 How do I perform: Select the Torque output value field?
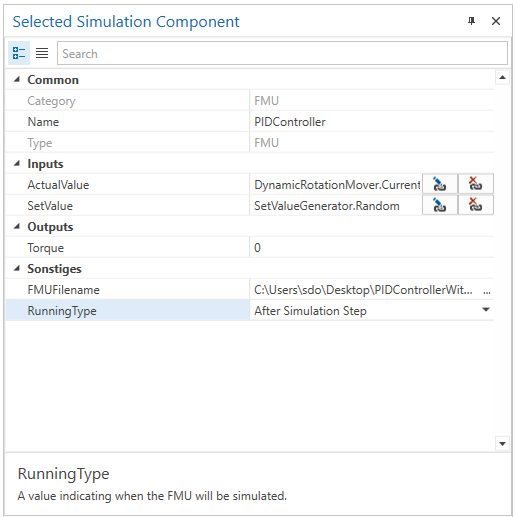372,248
